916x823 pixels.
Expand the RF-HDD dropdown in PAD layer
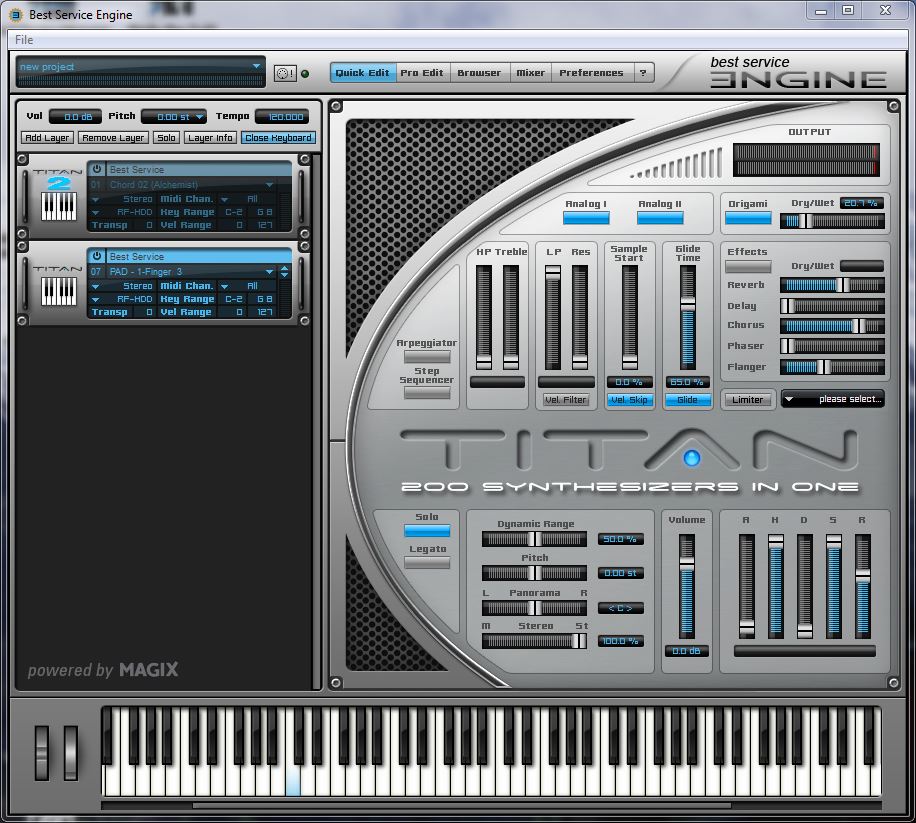coord(96,299)
